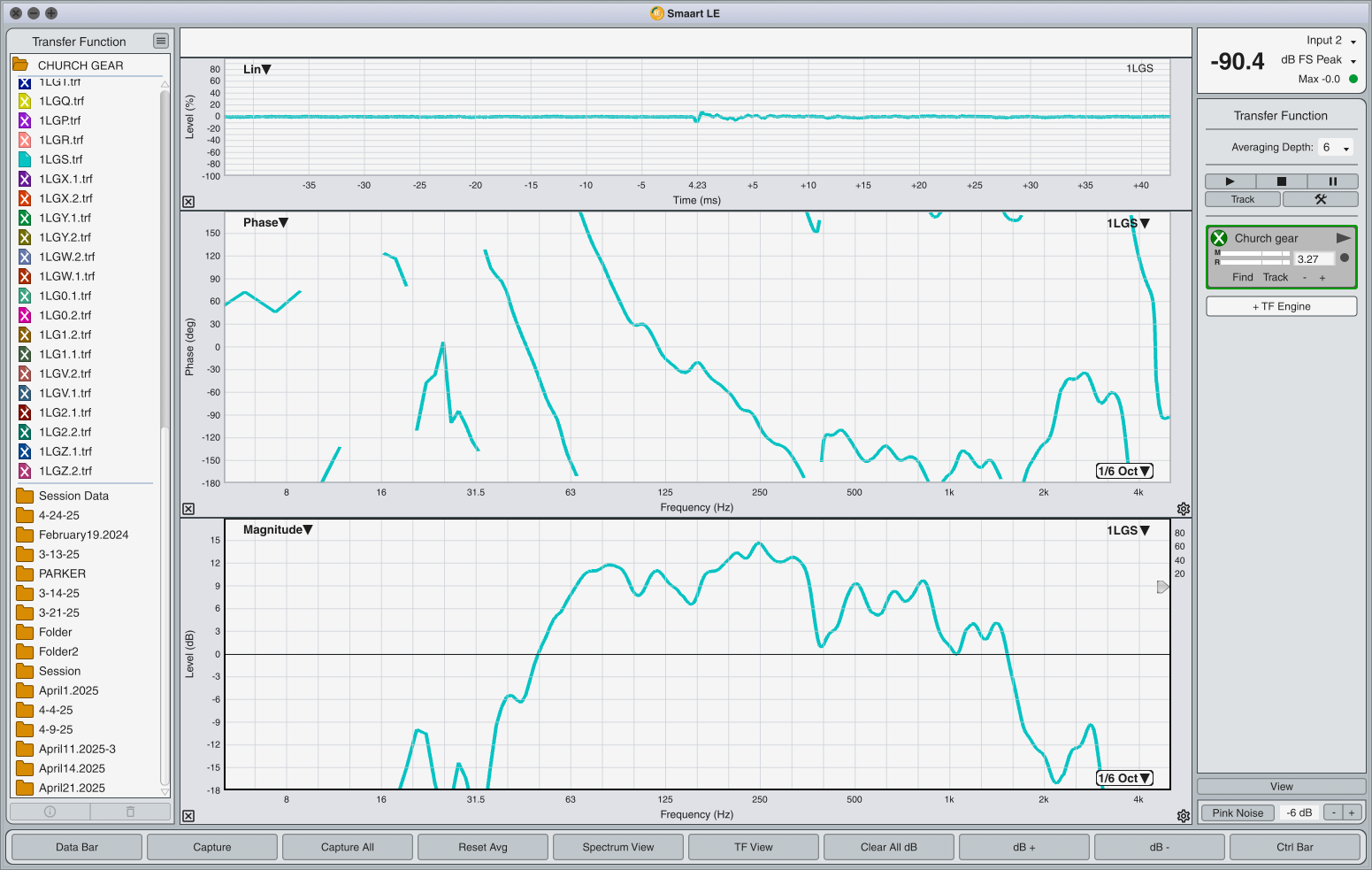Toggle visibility of the 1LGV.2.trf trace
This screenshot has width=1372, height=870.
coord(25,373)
